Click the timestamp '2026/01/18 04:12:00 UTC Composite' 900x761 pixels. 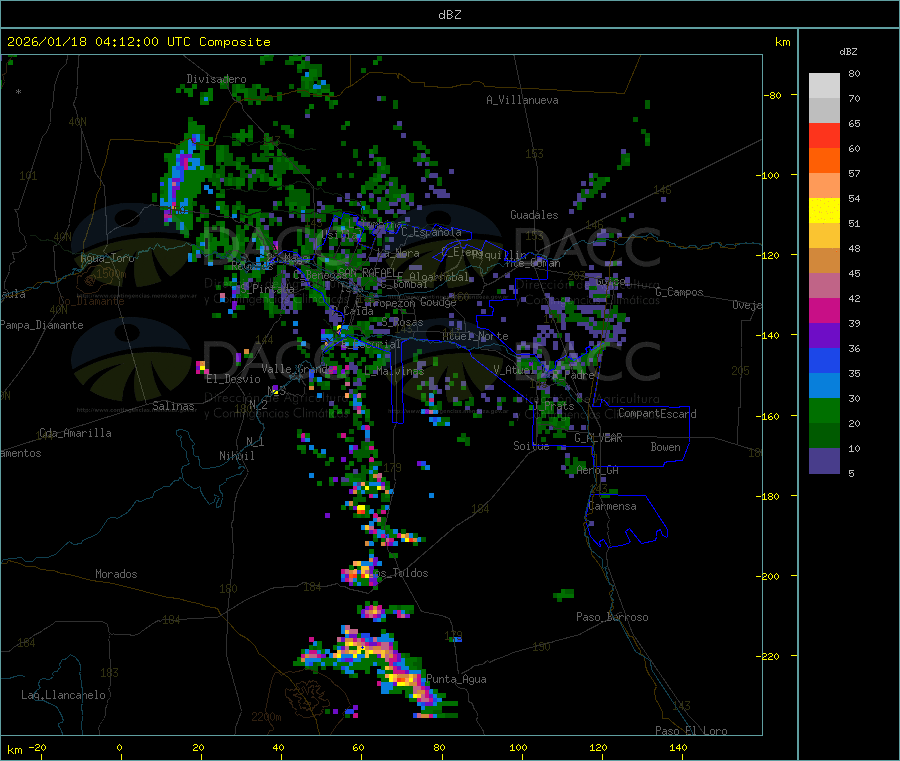point(138,42)
